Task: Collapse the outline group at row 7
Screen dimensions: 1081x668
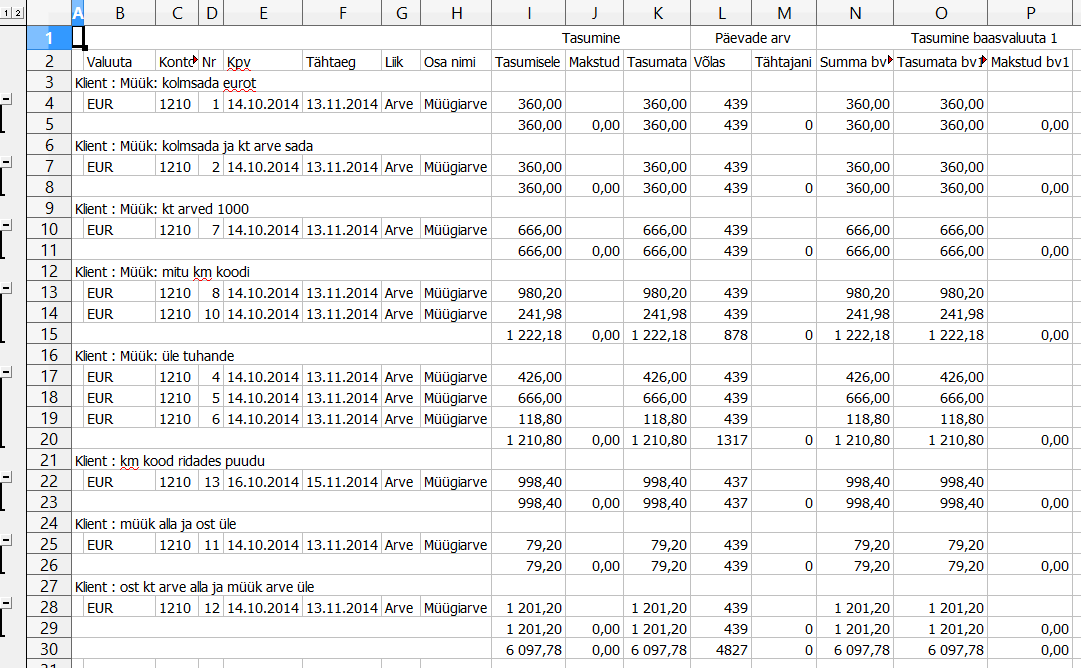Action: 6,162
